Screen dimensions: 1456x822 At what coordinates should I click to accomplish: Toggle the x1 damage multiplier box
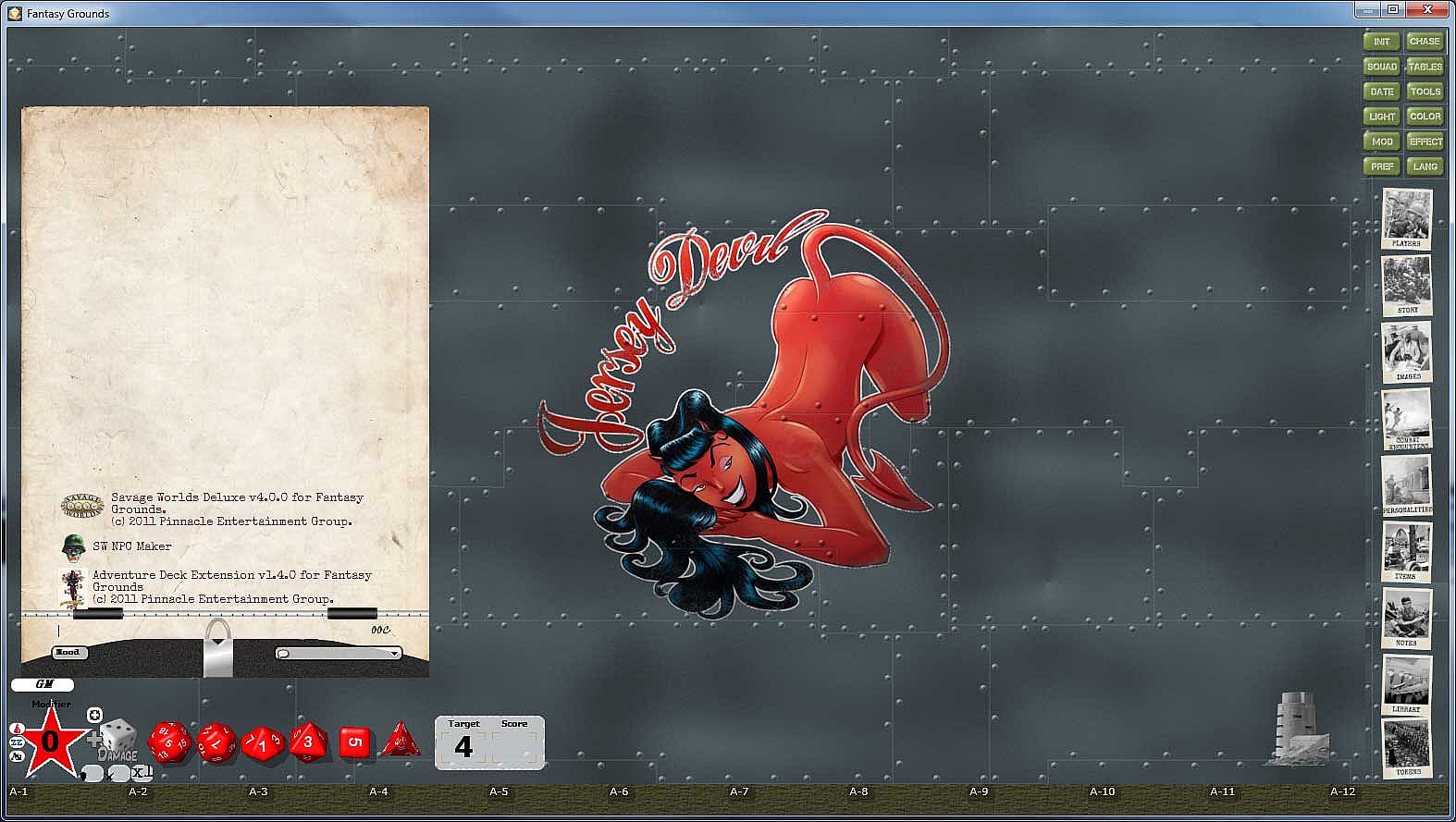(142, 772)
